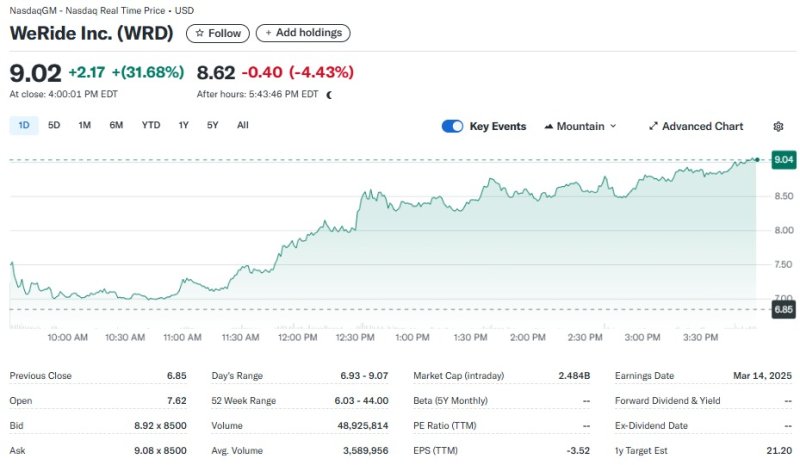Click the 3:30 PM time axis label
The image size is (800, 465).
point(701,337)
